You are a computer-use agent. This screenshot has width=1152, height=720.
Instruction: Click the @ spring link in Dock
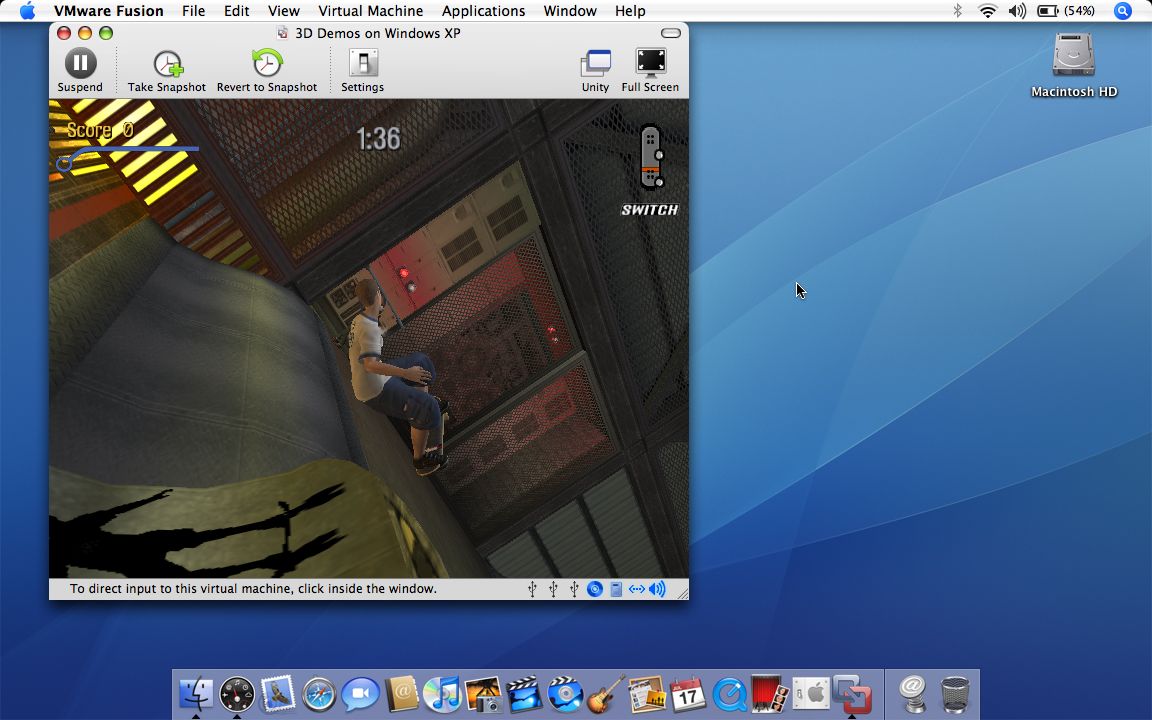click(912, 694)
